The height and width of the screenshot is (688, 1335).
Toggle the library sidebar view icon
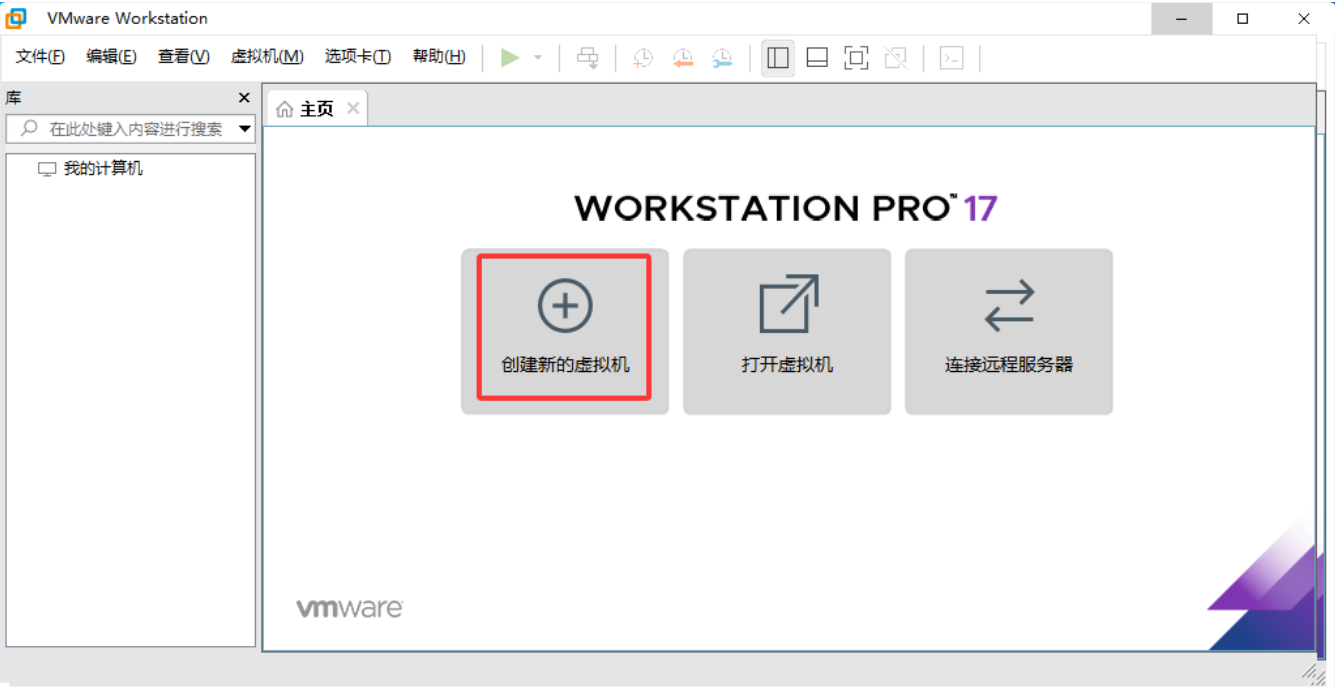(778, 58)
